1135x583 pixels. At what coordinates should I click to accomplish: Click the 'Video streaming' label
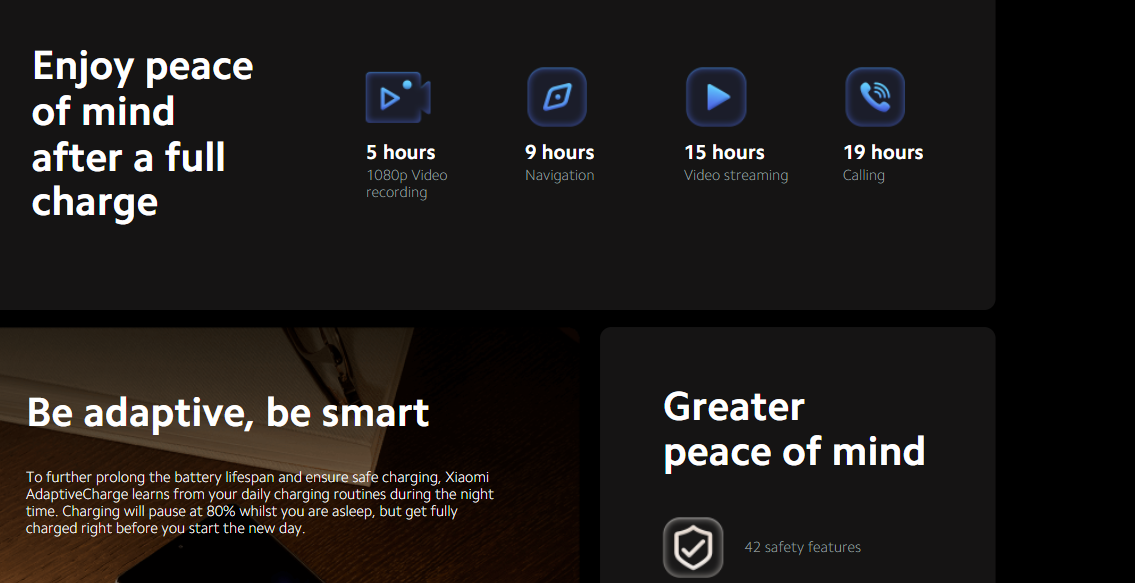pyautogui.click(x=736, y=175)
